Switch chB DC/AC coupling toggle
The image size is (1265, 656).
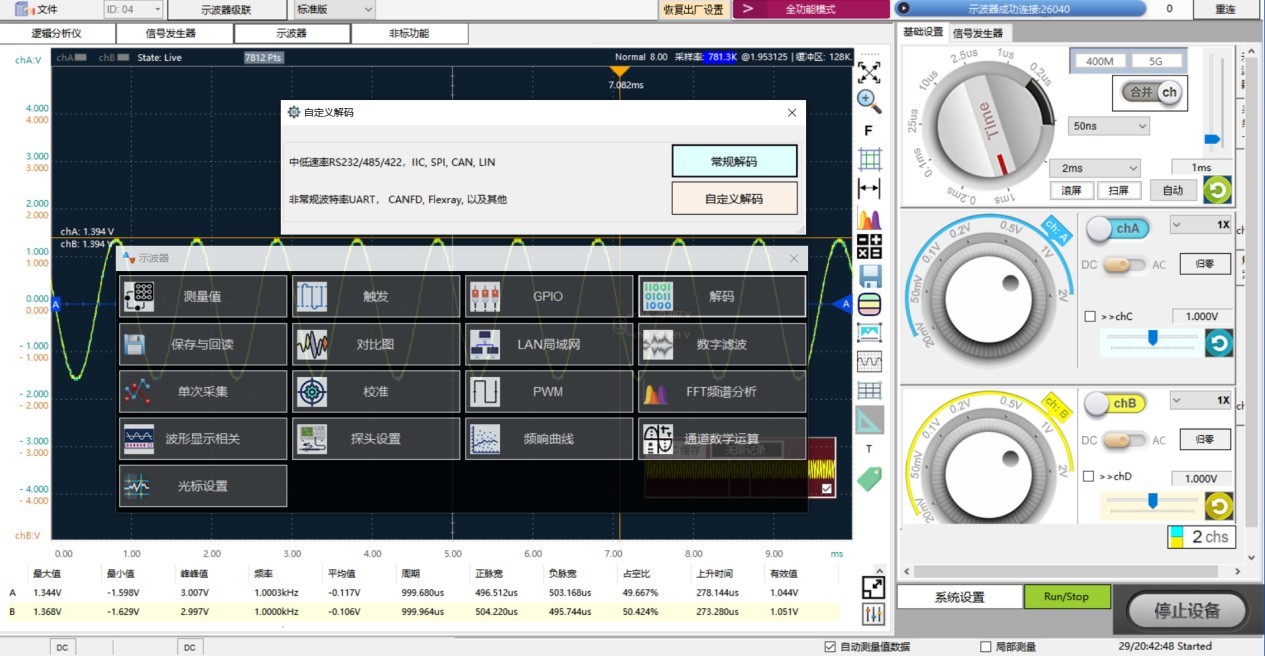click(x=1124, y=440)
